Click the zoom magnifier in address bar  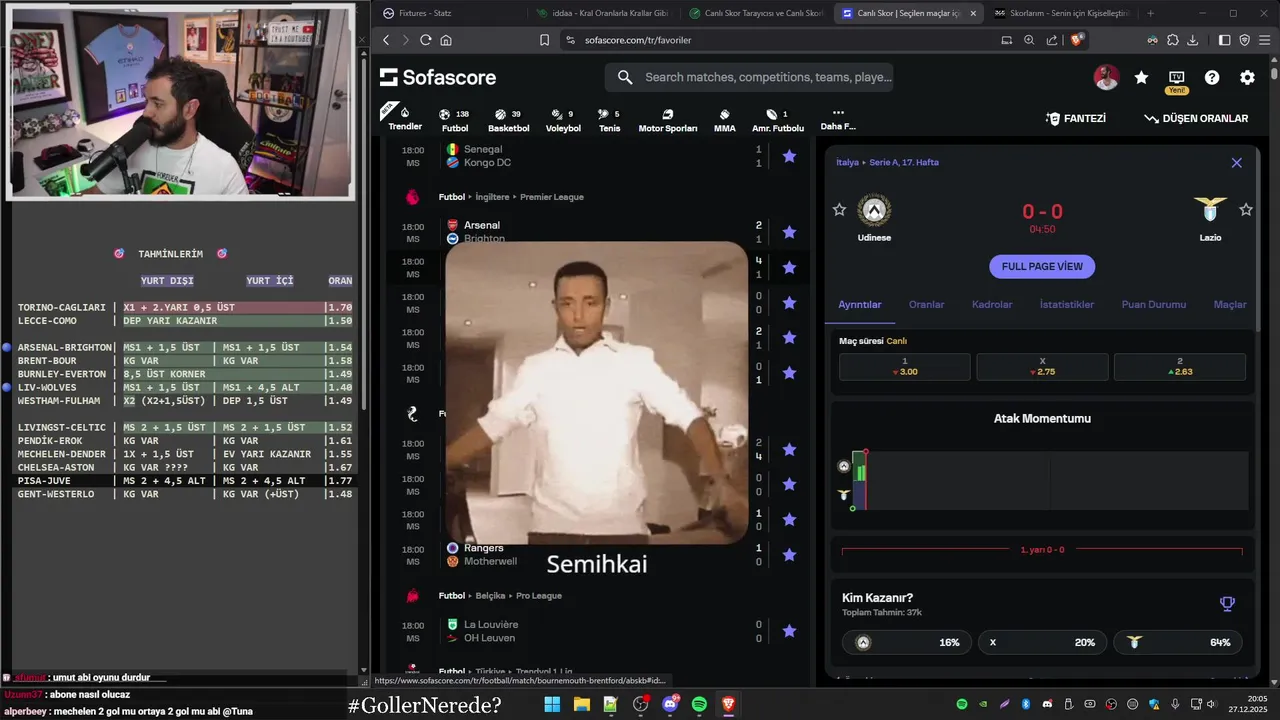(x=1029, y=40)
